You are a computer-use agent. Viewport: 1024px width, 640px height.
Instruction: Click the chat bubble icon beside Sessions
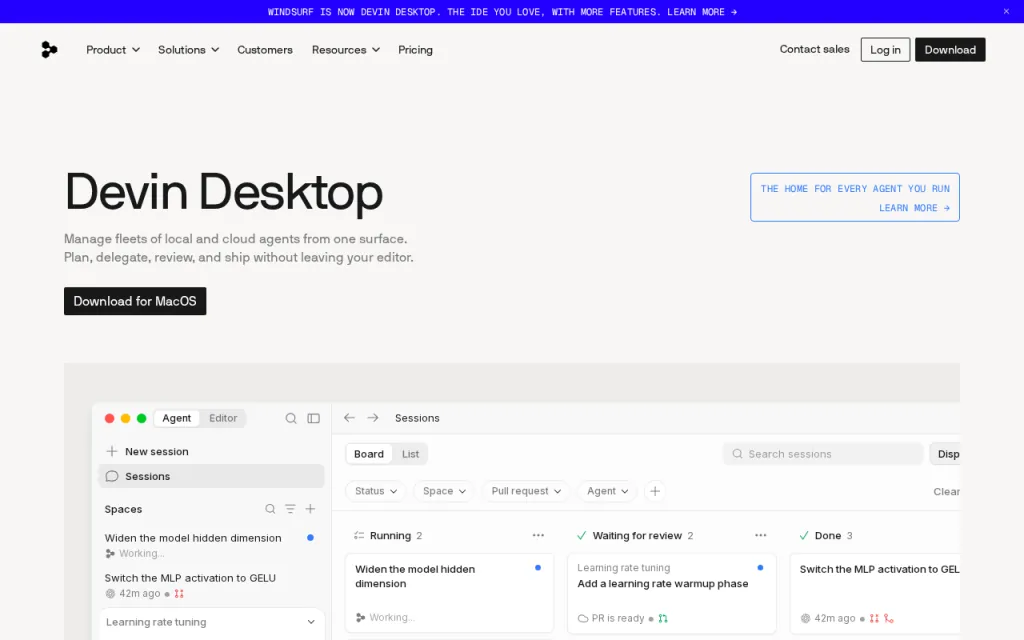pyautogui.click(x=112, y=476)
